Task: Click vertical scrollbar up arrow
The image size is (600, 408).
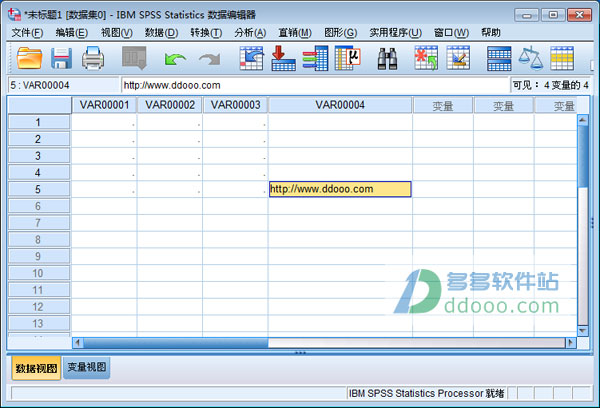Action: [583, 120]
